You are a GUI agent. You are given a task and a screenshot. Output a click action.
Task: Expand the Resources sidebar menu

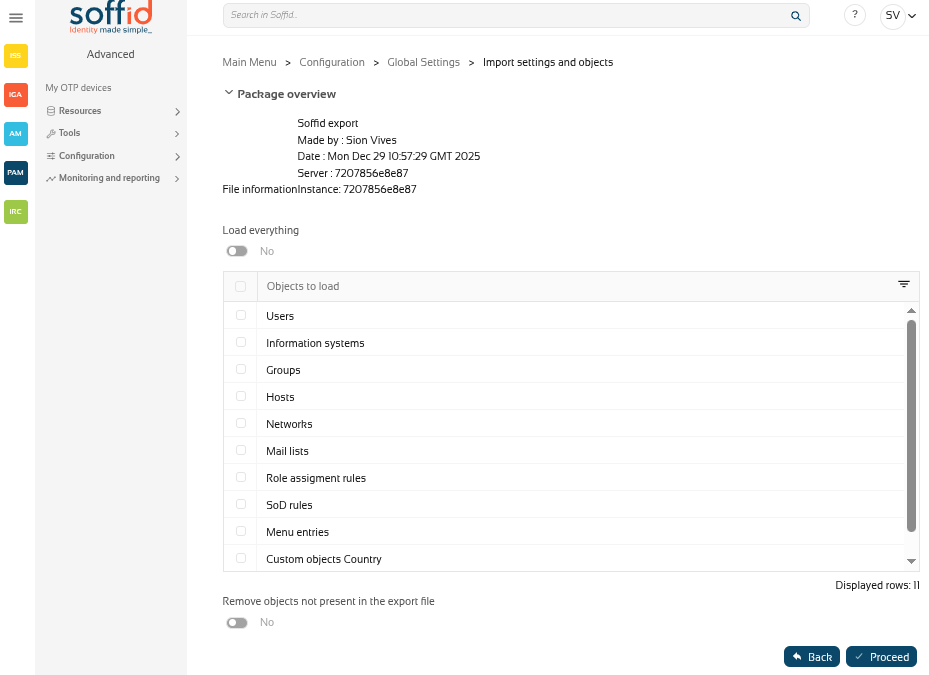pos(112,111)
